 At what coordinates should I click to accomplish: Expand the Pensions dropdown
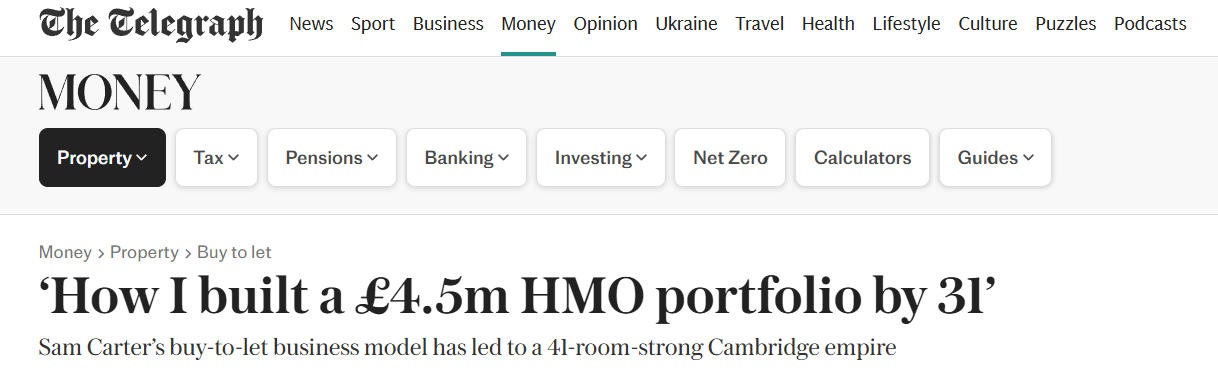click(331, 158)
